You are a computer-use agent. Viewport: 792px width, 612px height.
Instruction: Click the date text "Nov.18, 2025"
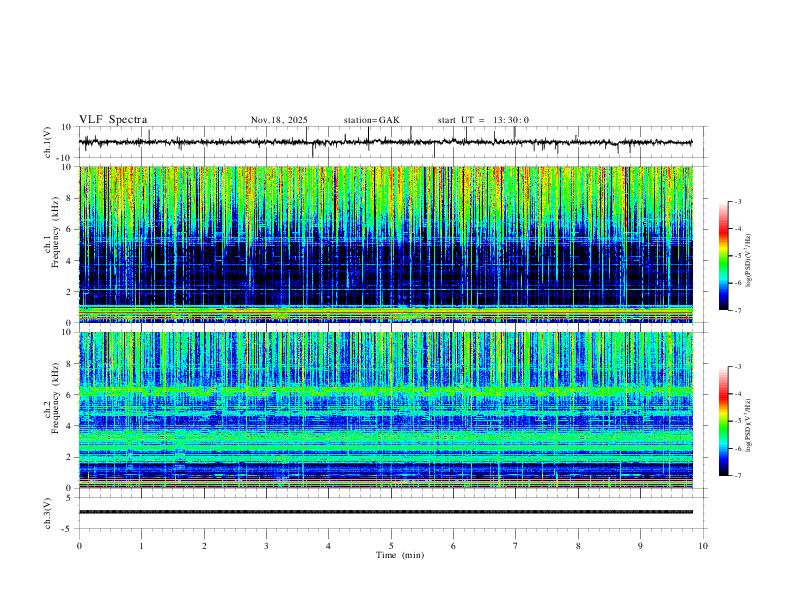279,120
